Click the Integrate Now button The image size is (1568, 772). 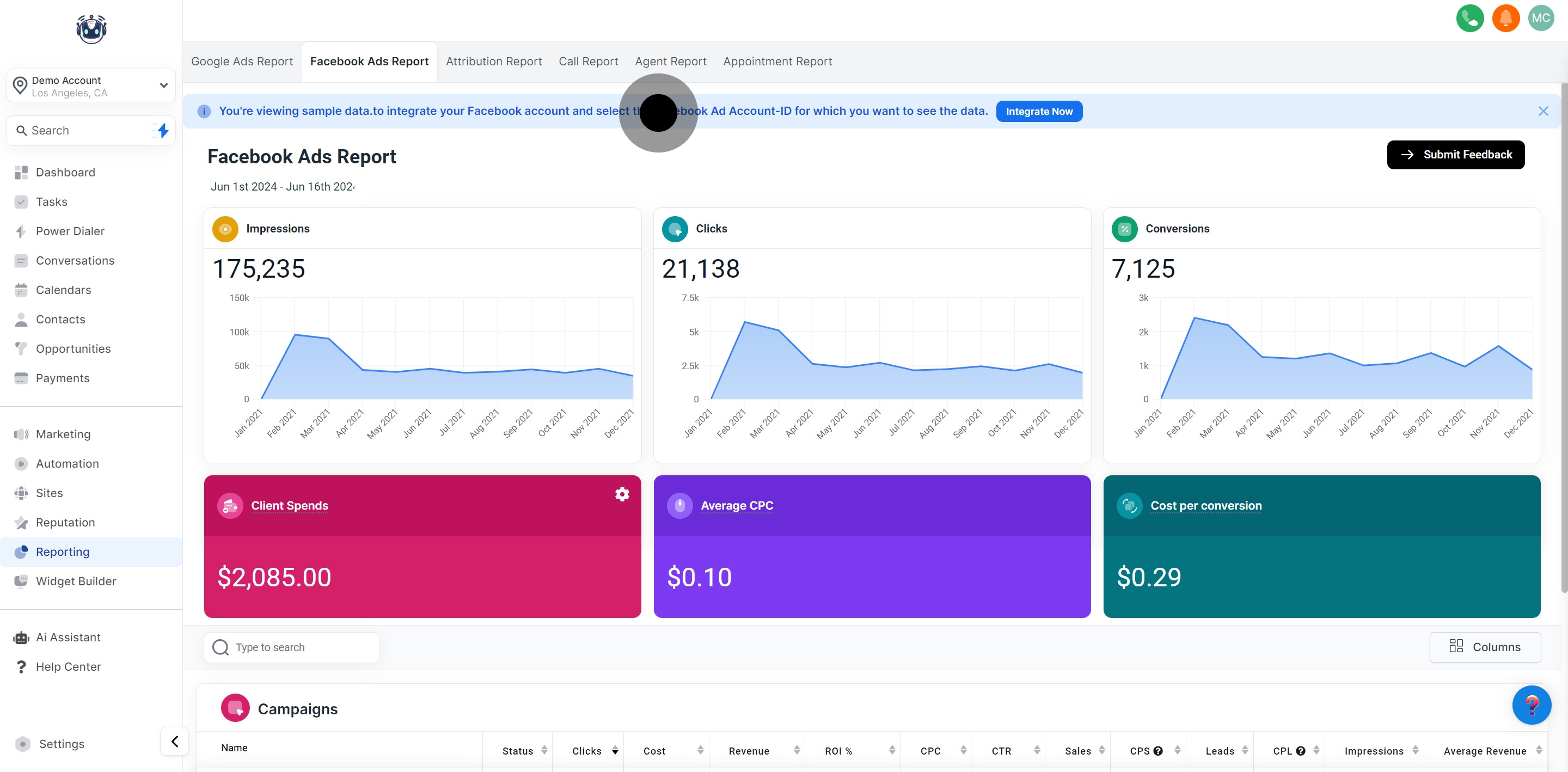1039,111
